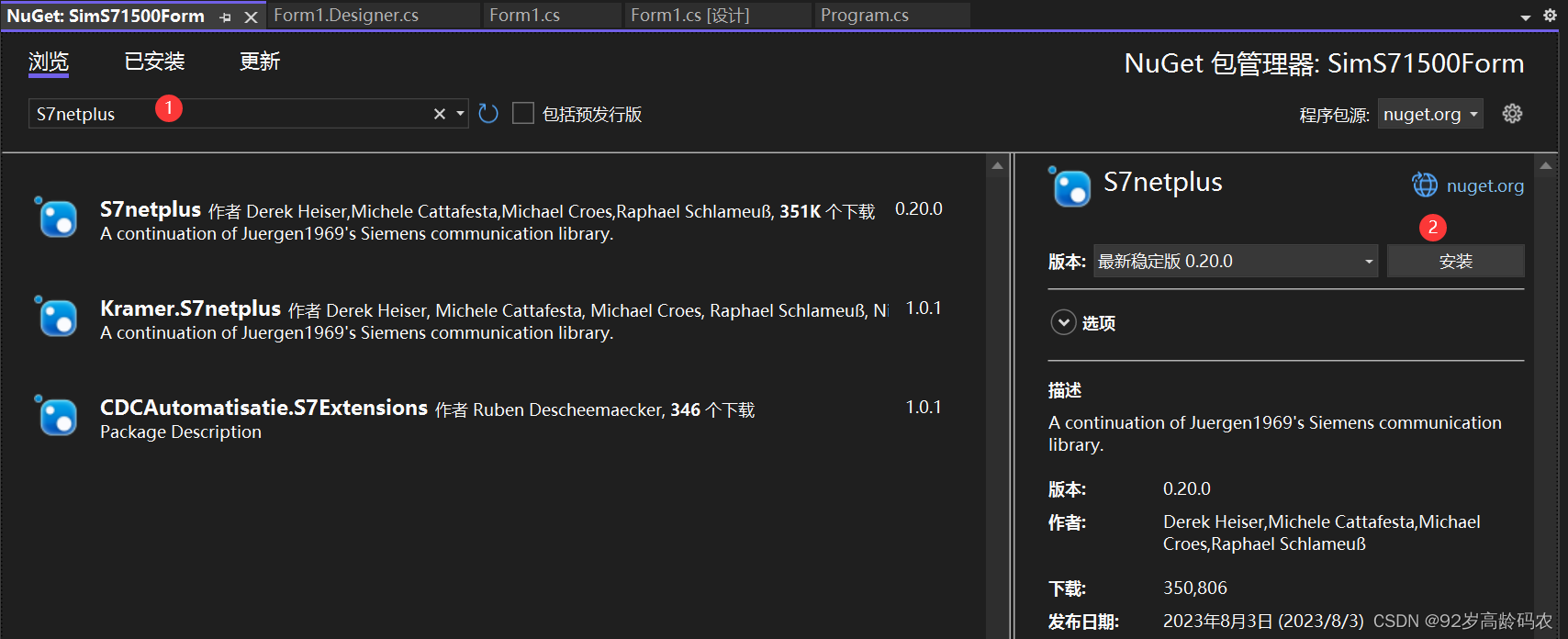Clear the search text with X

[x=440, y=114]
